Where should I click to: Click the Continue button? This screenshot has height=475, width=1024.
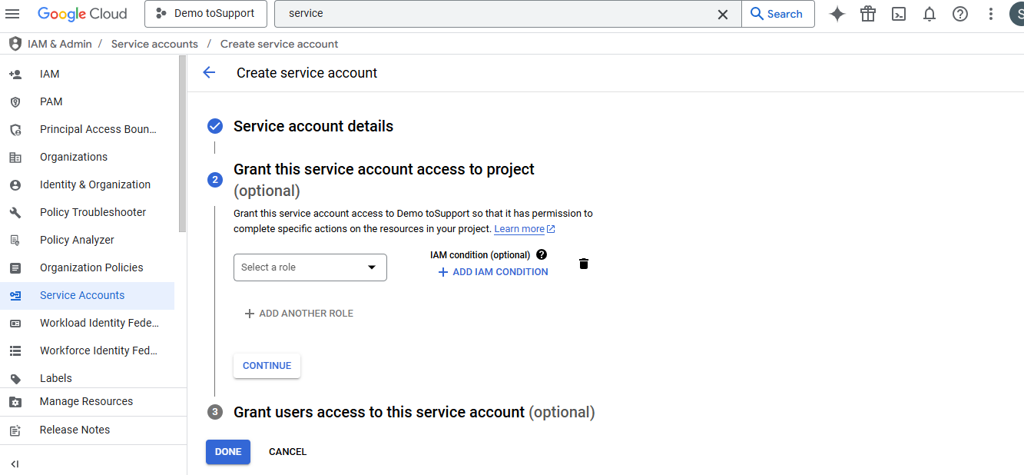point(267,366)
